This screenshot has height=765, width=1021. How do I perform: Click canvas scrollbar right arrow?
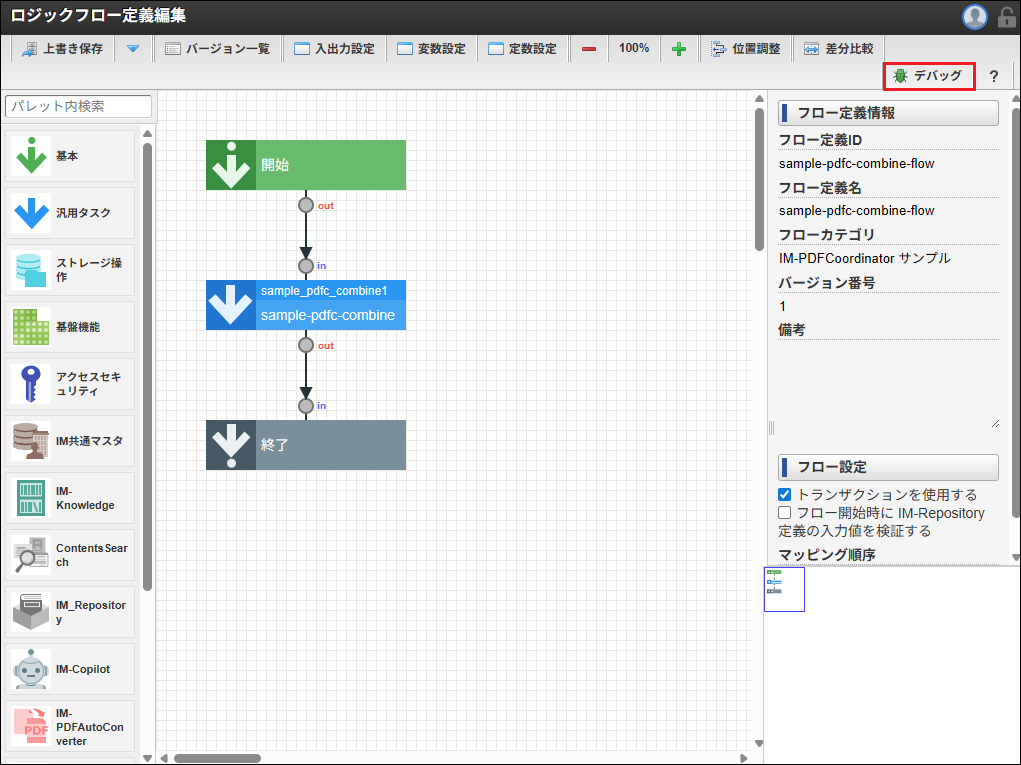pyautogui.click(x=744, y=758)
